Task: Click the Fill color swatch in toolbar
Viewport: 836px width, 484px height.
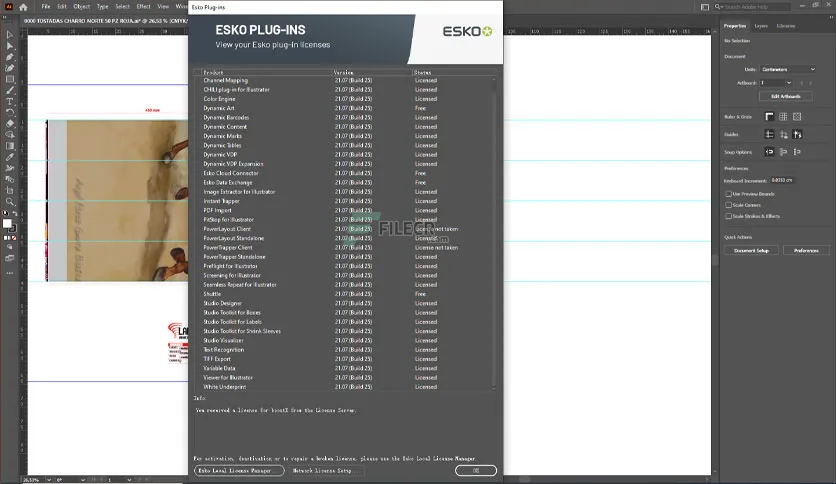Action: 7,224
